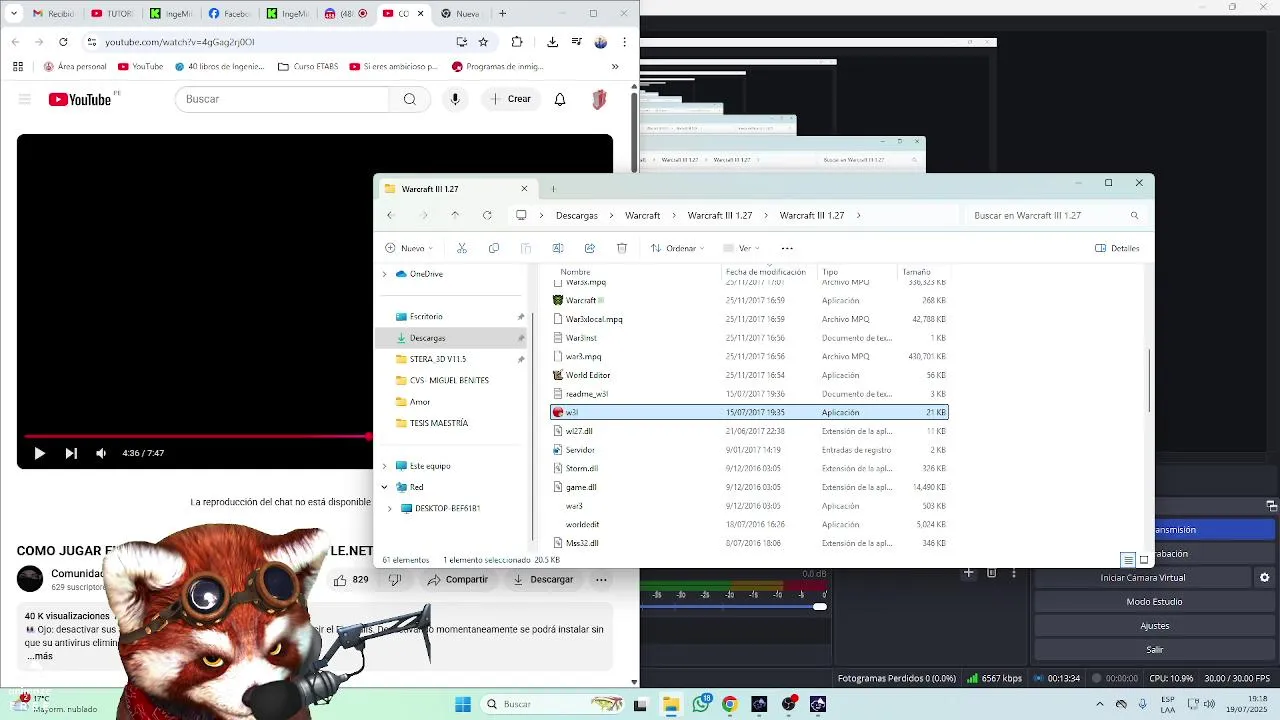Viewport: 1280px width, 720px height.
Task: Click the YouTube video red progress bar
Action: 197,436
